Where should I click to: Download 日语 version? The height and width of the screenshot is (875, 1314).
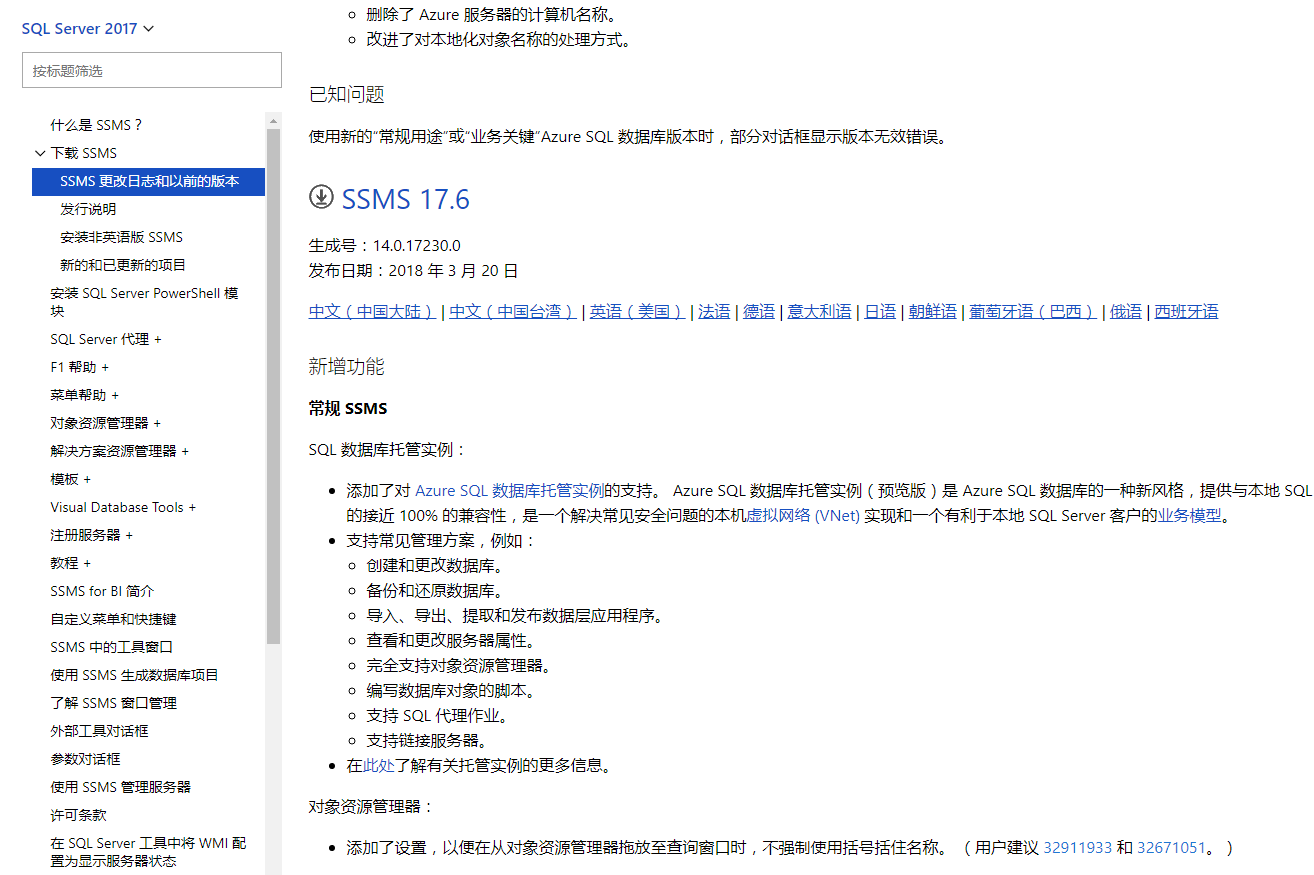(x=880, y=311)
